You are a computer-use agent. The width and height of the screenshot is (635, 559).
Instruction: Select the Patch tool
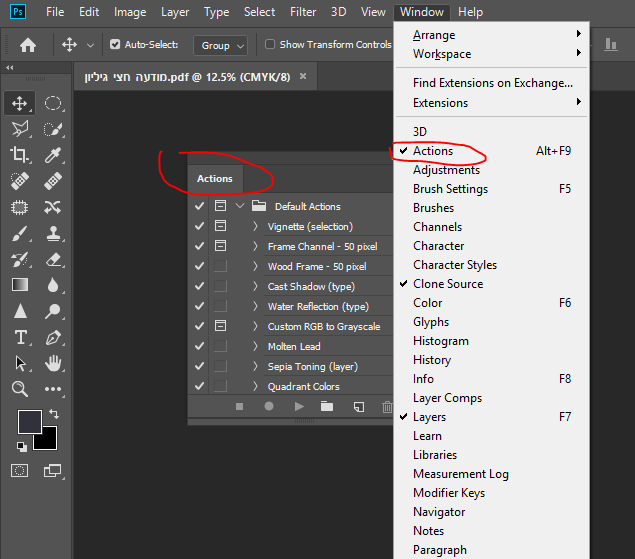(19, 207)
